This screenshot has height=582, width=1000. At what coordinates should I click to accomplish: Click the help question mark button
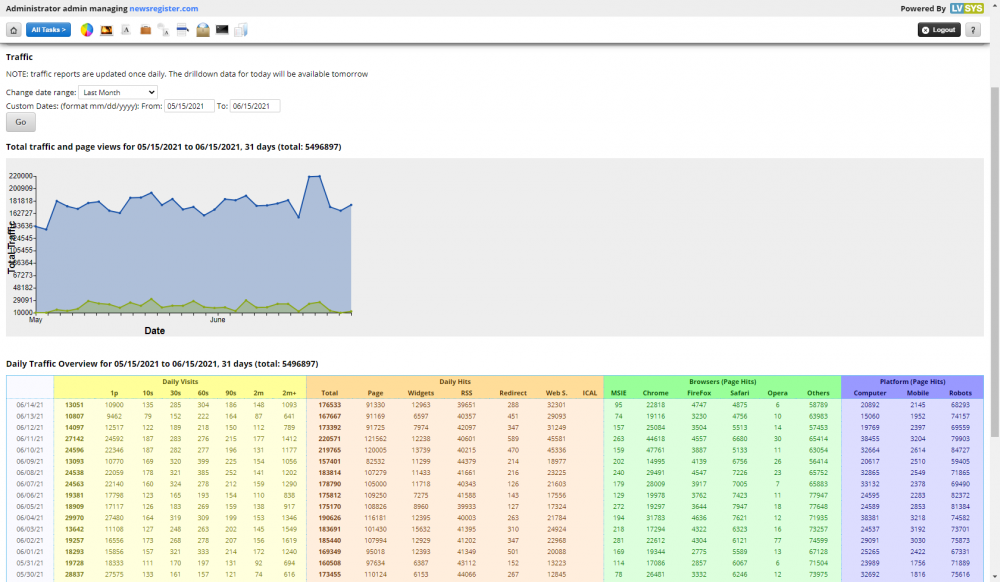tap(973, 30)
